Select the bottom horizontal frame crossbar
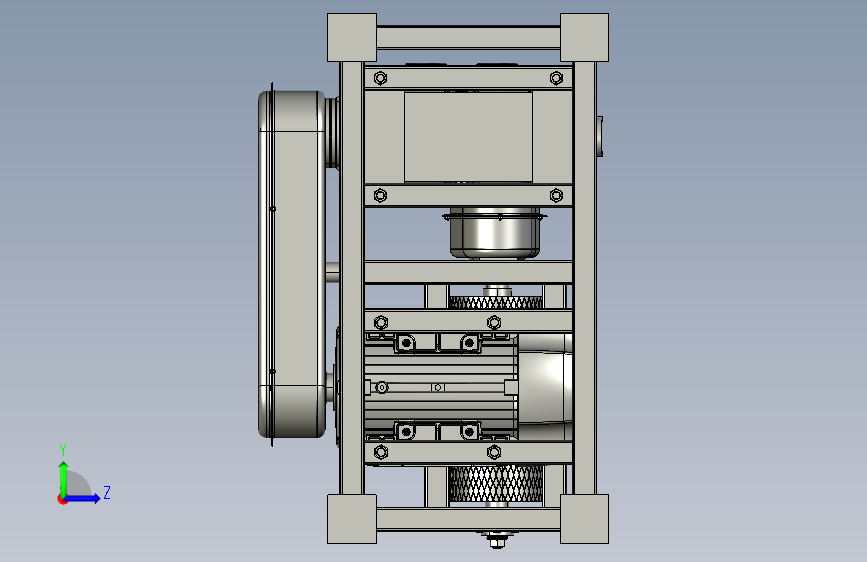Image resolution: width=867 pixels, height=562 pixels. point(468,519)
